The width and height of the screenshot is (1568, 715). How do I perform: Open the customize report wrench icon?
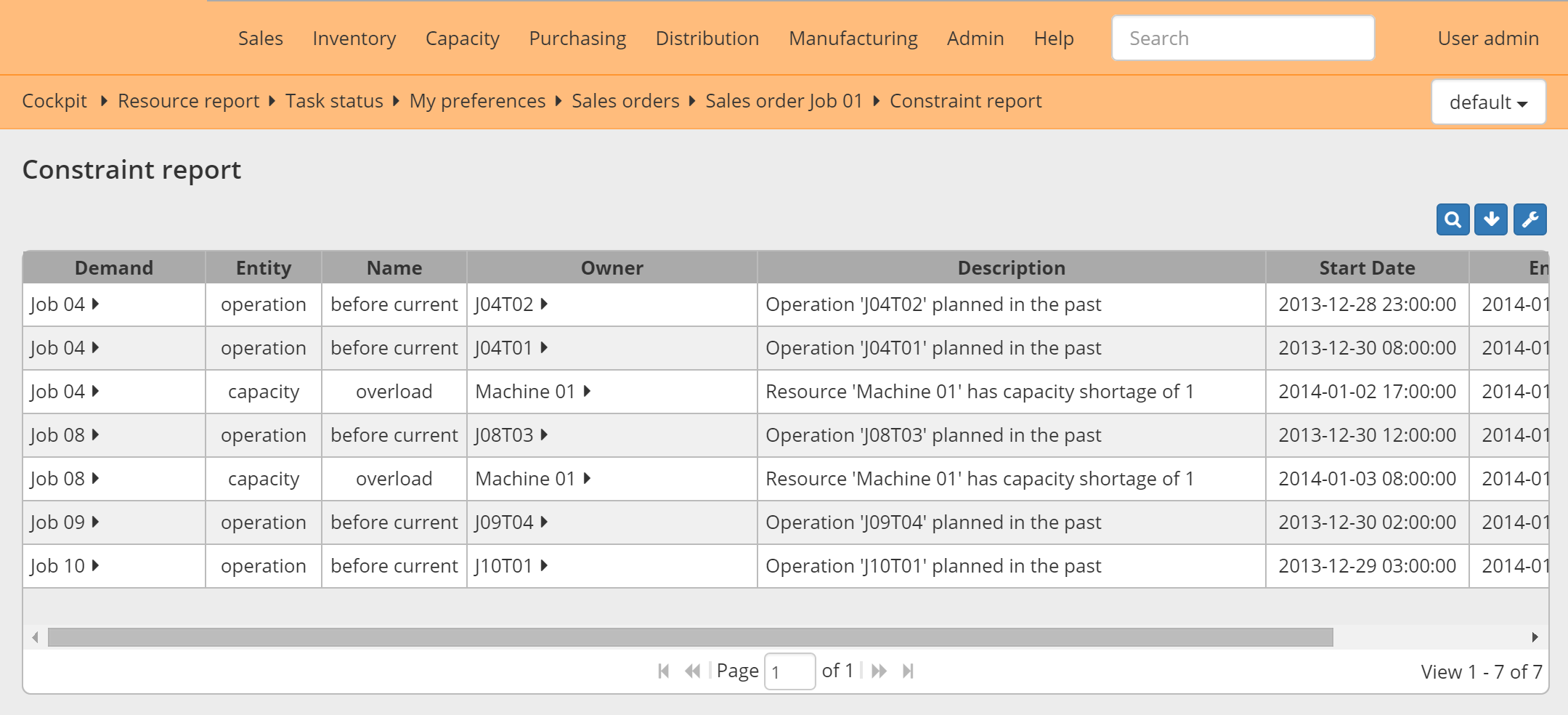(x=1531, y=219)
